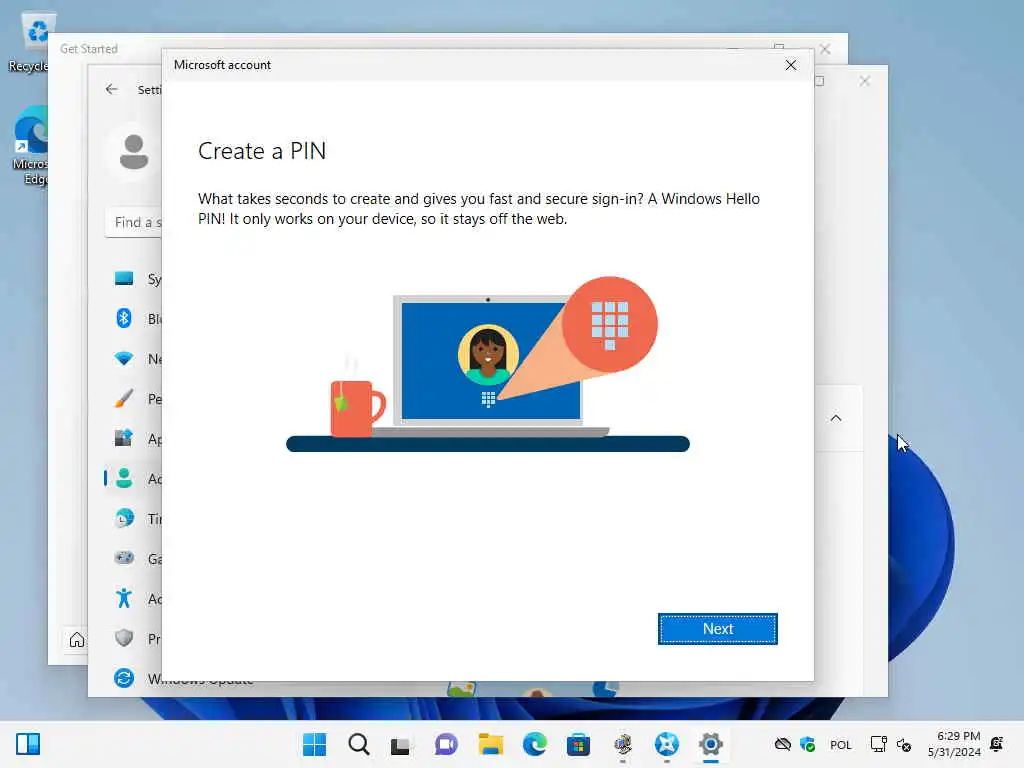Launch Microsoft Edge from the taskbar
This screenshot has width=1024, height=768.
[534, 744]
